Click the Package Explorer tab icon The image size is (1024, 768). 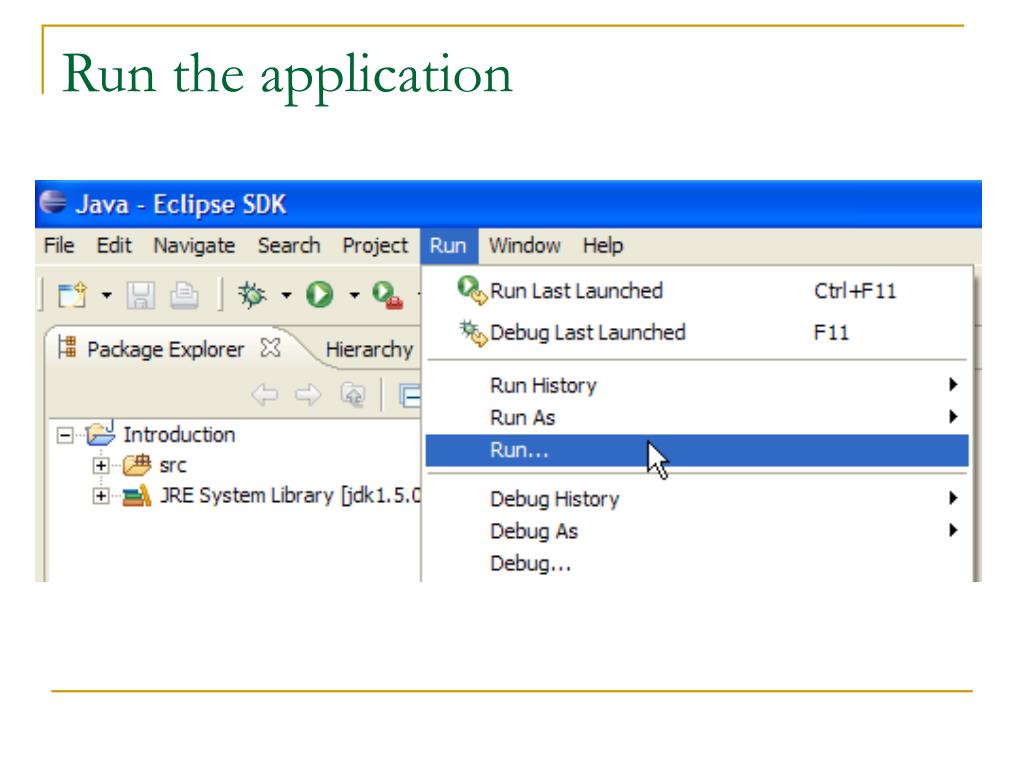click(x=67, y=347)
